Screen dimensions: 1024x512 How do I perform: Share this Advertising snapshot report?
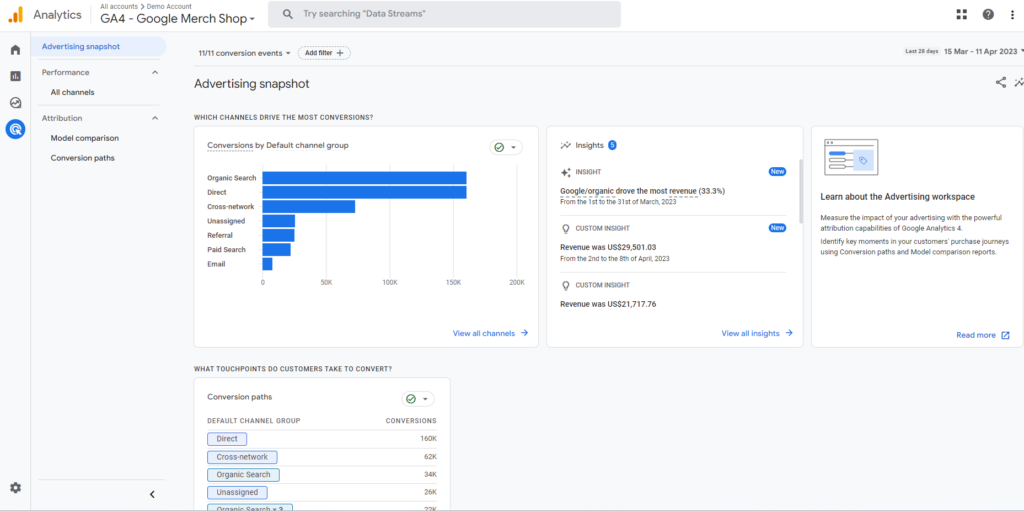[x=1000, y=82]
